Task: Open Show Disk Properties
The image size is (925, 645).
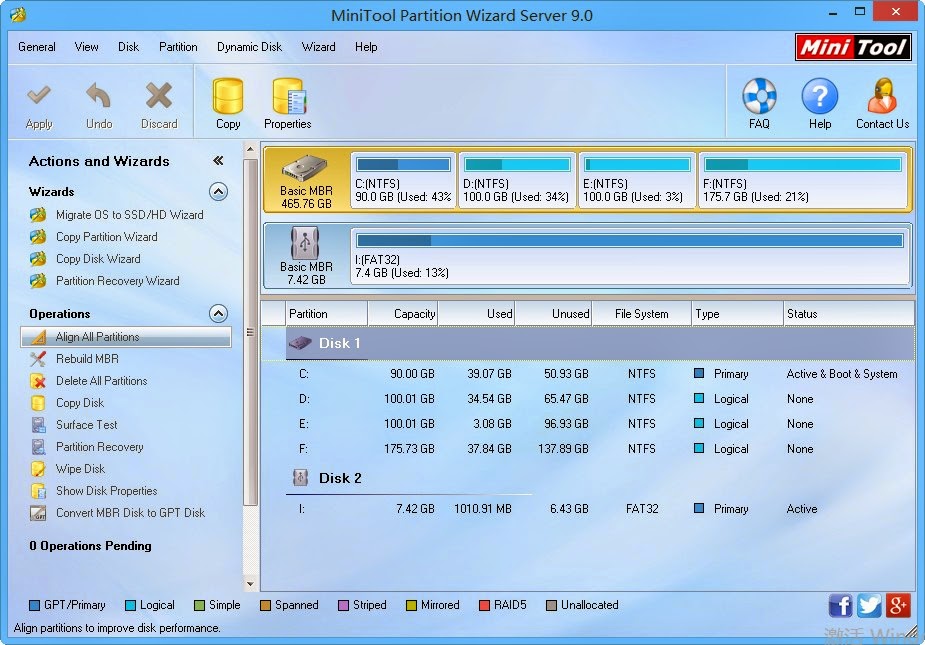Action: tap(106, 491)
